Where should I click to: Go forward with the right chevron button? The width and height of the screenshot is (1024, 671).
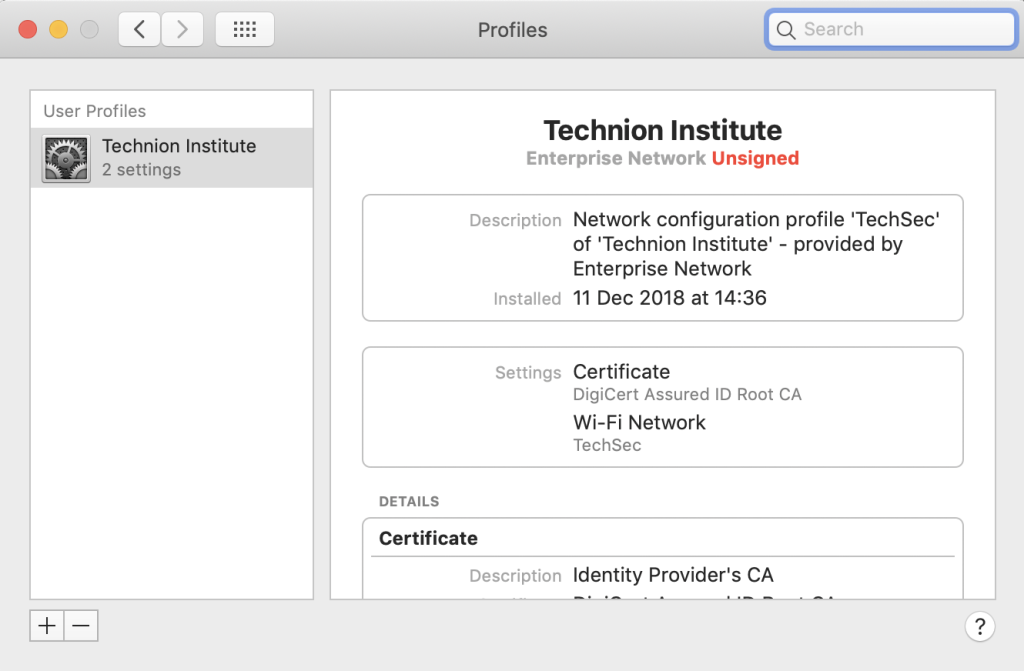182,29
